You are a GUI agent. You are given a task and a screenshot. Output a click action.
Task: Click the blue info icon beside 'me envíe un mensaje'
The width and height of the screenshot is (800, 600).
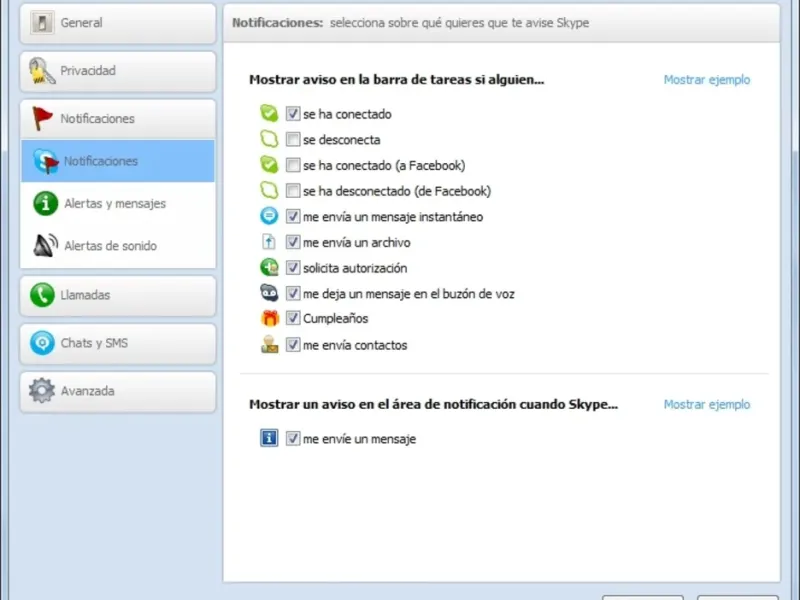[269, 438]
